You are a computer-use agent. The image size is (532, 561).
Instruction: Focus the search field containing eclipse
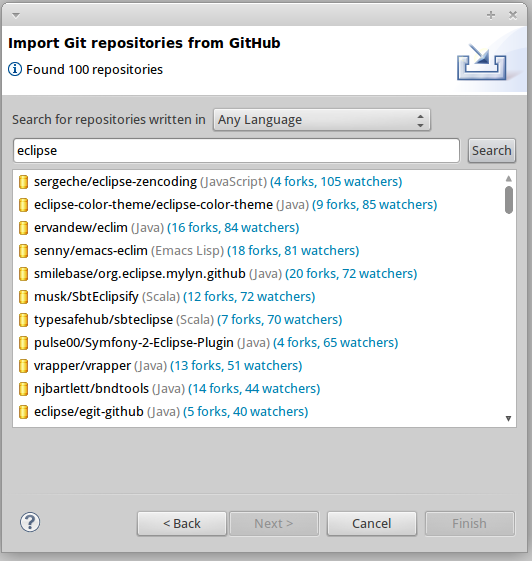tap(236, 151)
